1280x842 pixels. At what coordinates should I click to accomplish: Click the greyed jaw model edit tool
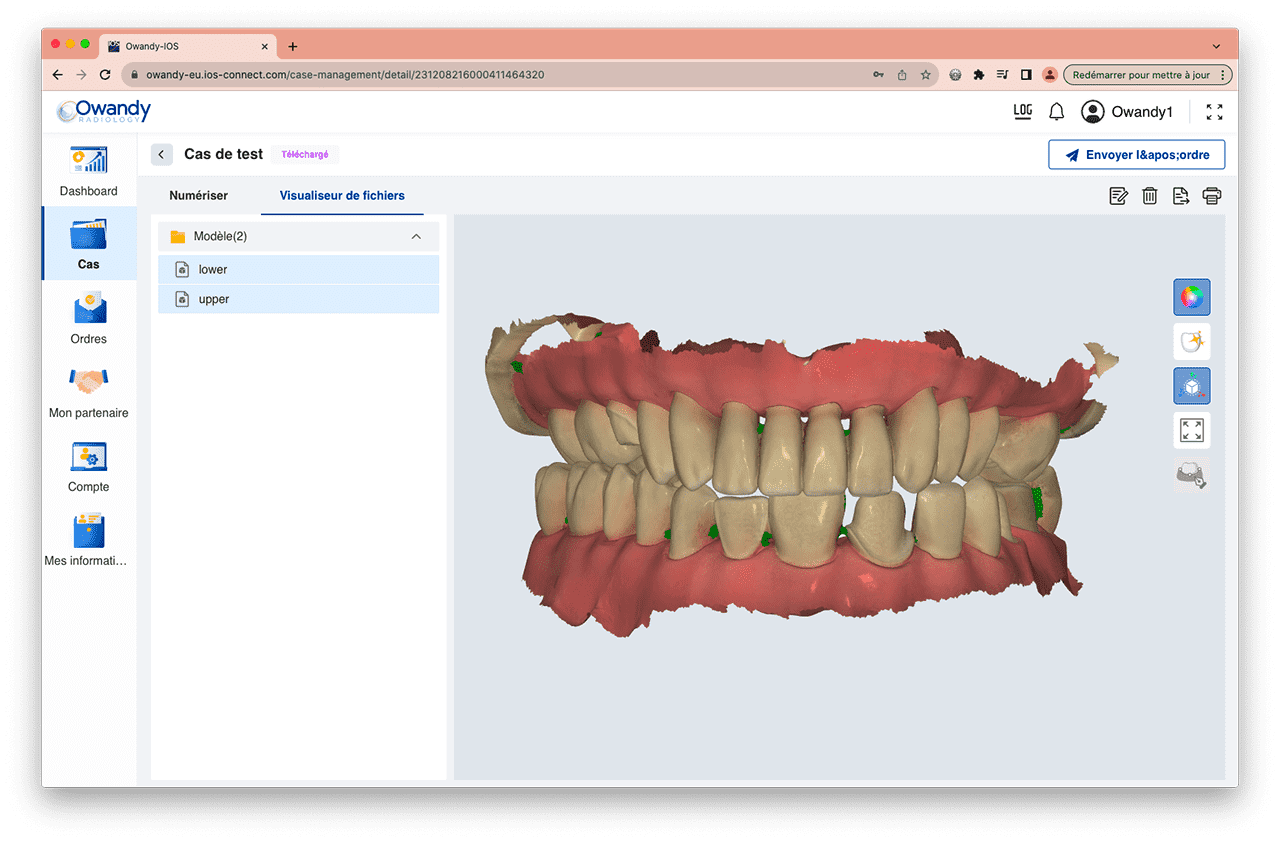point(1191,476)
